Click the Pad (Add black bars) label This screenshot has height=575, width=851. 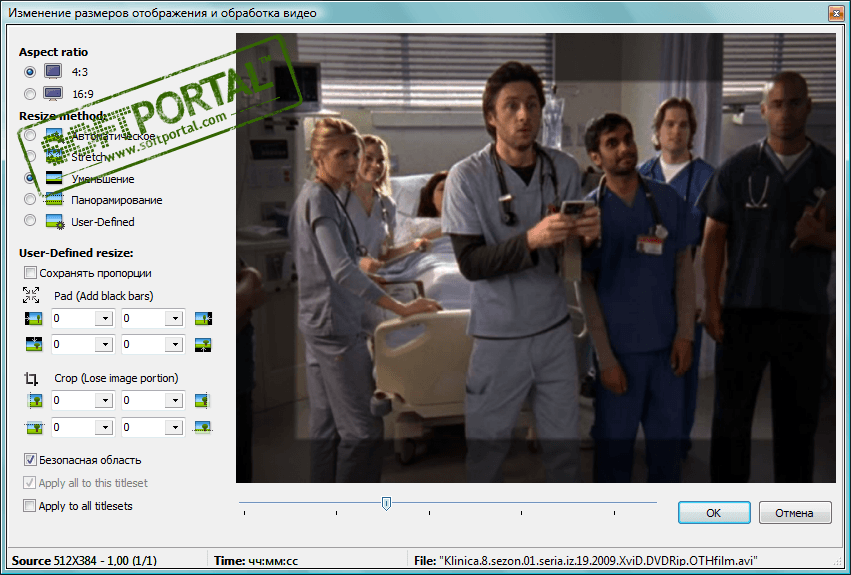pos(104,296)
